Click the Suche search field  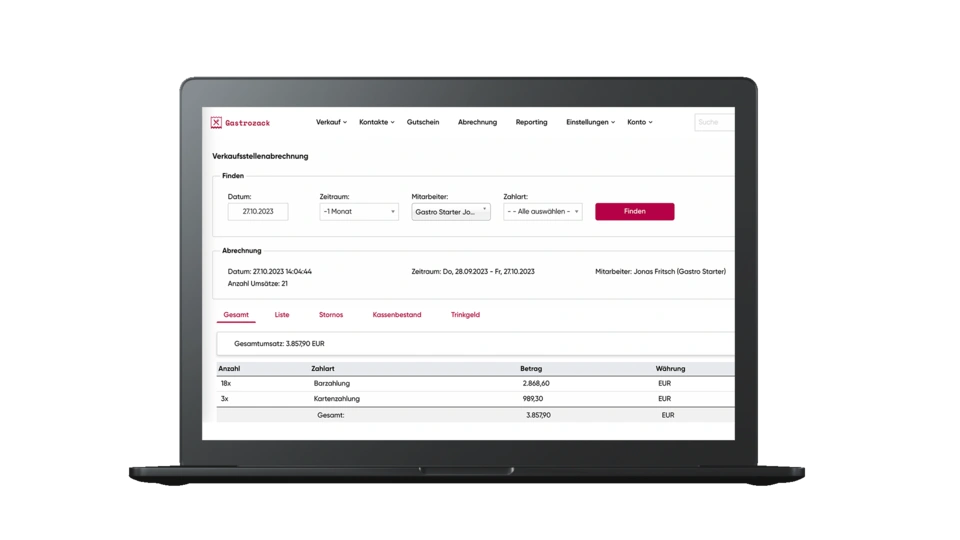714,122
